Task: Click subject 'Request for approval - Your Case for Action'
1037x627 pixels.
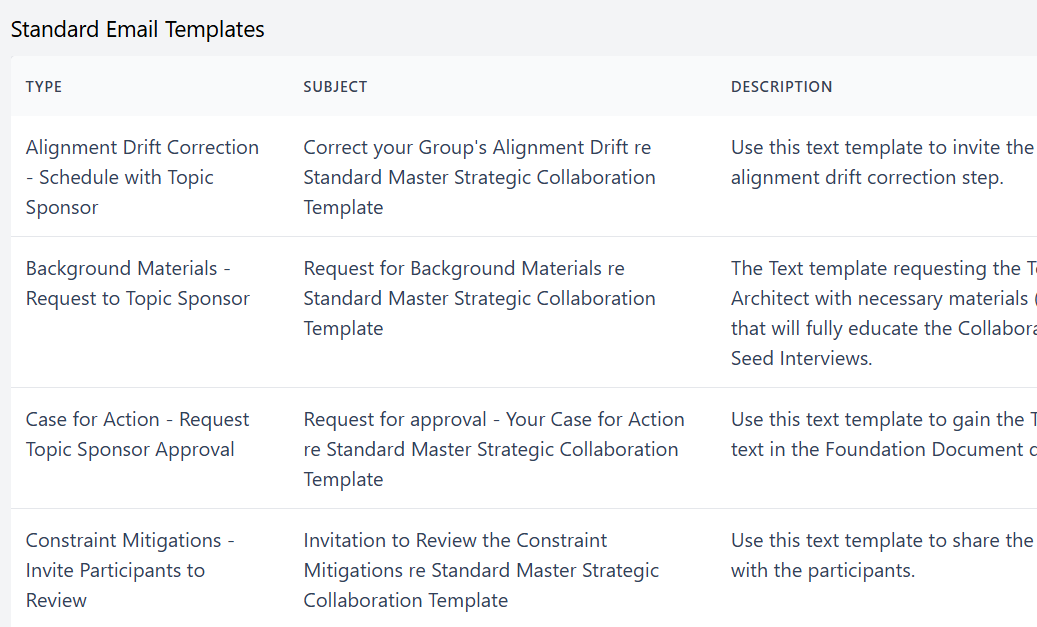Action: (x=494, y=449)
